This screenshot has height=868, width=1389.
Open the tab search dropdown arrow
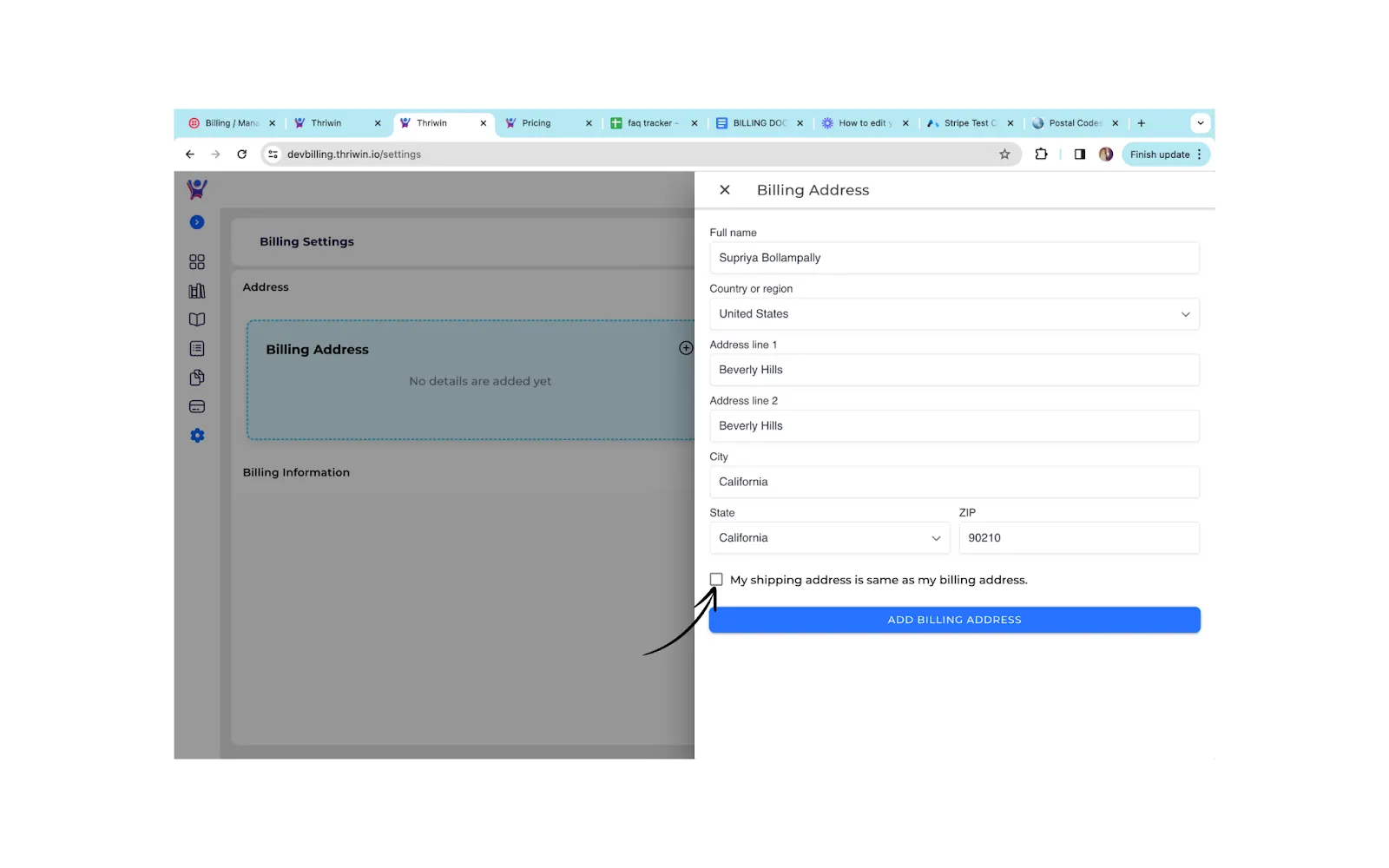point(1201,123)
